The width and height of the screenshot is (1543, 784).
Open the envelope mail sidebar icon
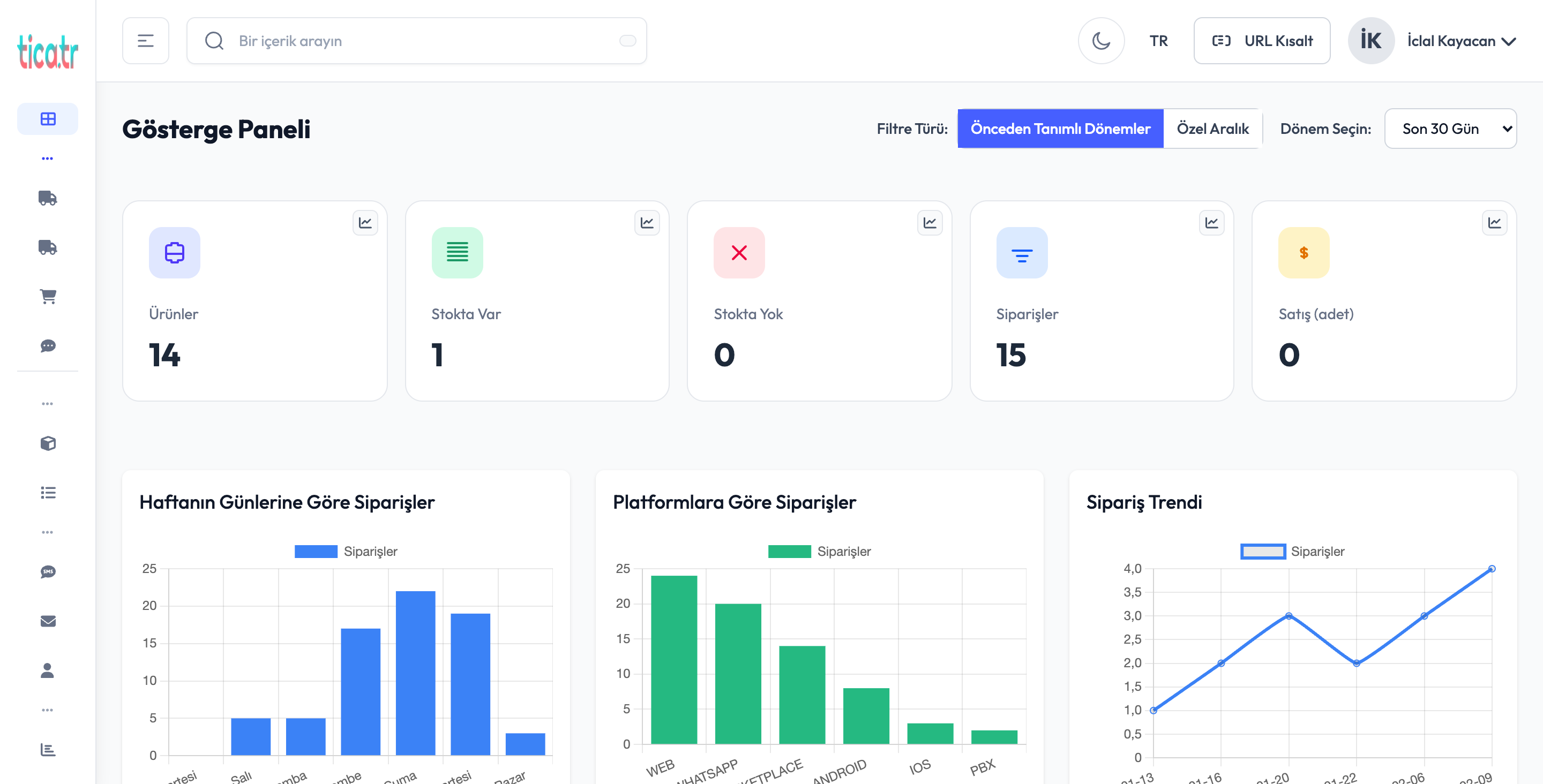tap(48, 621)
